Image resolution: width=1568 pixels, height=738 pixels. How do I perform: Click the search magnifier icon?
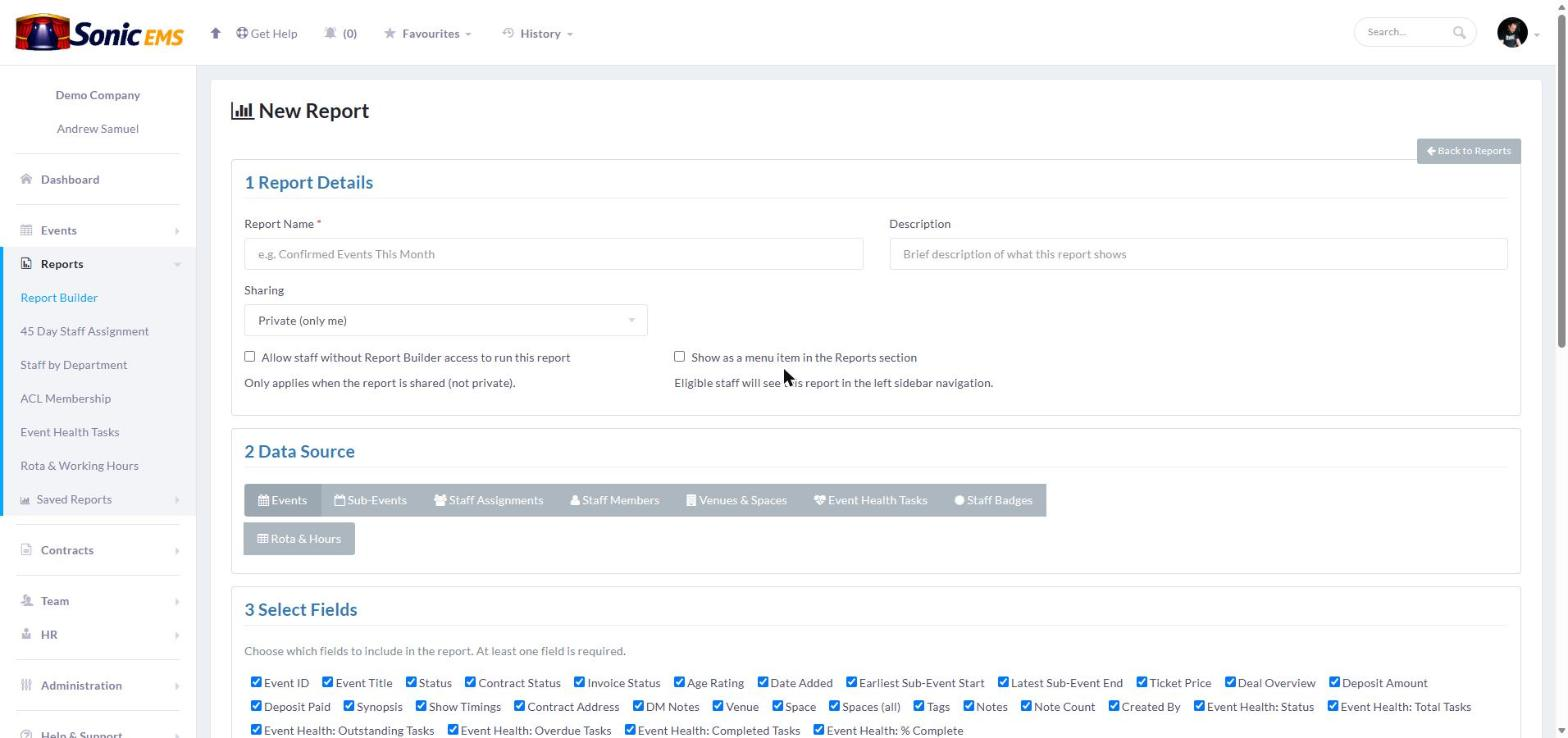click(x=1459, y=32)
